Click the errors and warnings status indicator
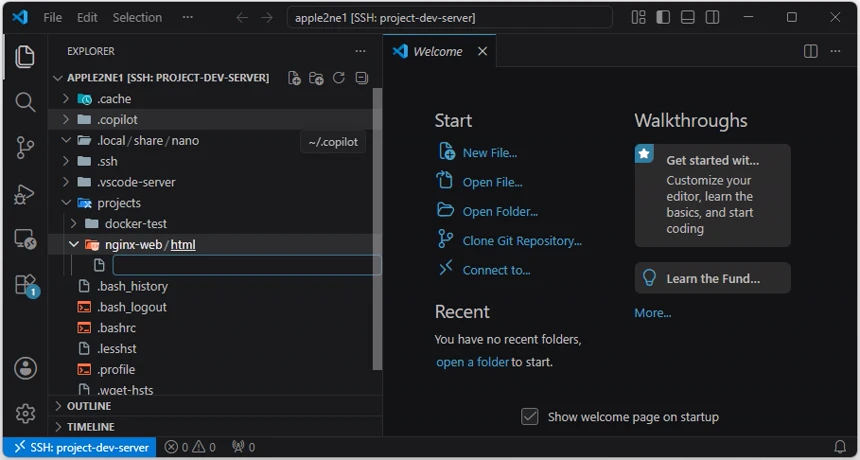Screen dimensions: 860x460 click(x=190, y=447)
